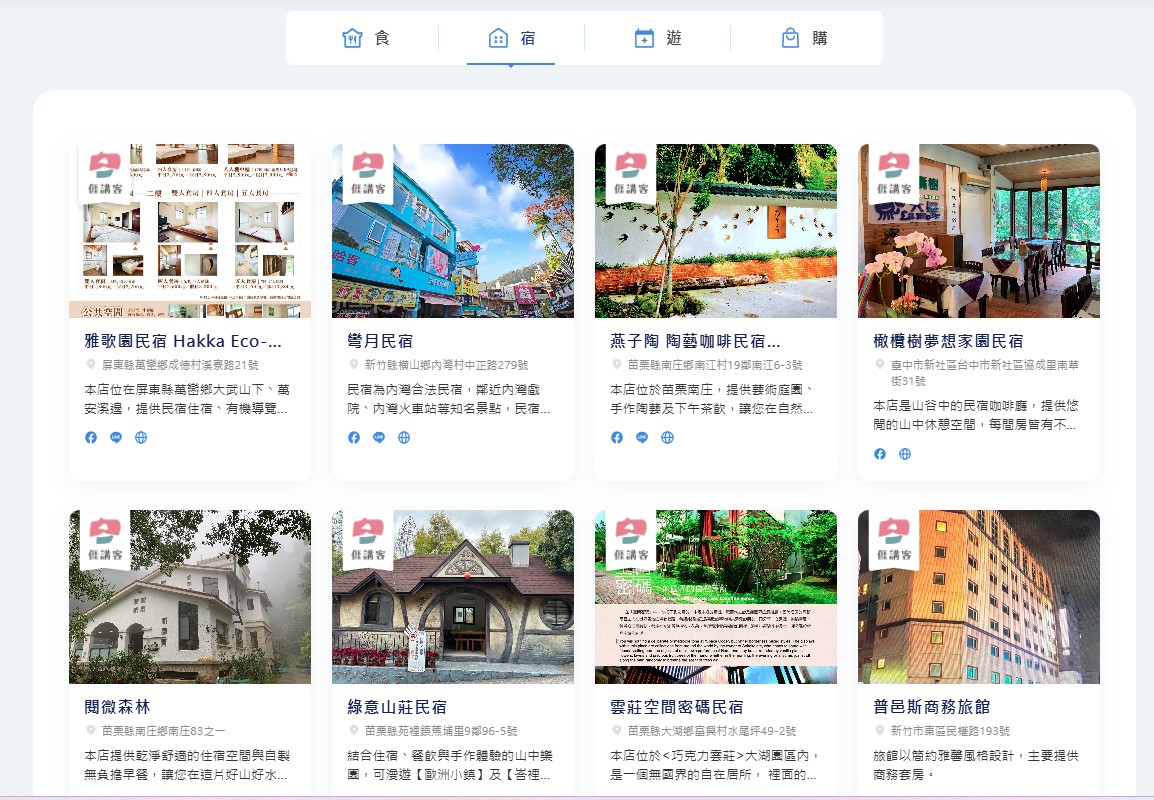
Task: Click 低調客 badge on 燕子陶 card
Action: 631,174
